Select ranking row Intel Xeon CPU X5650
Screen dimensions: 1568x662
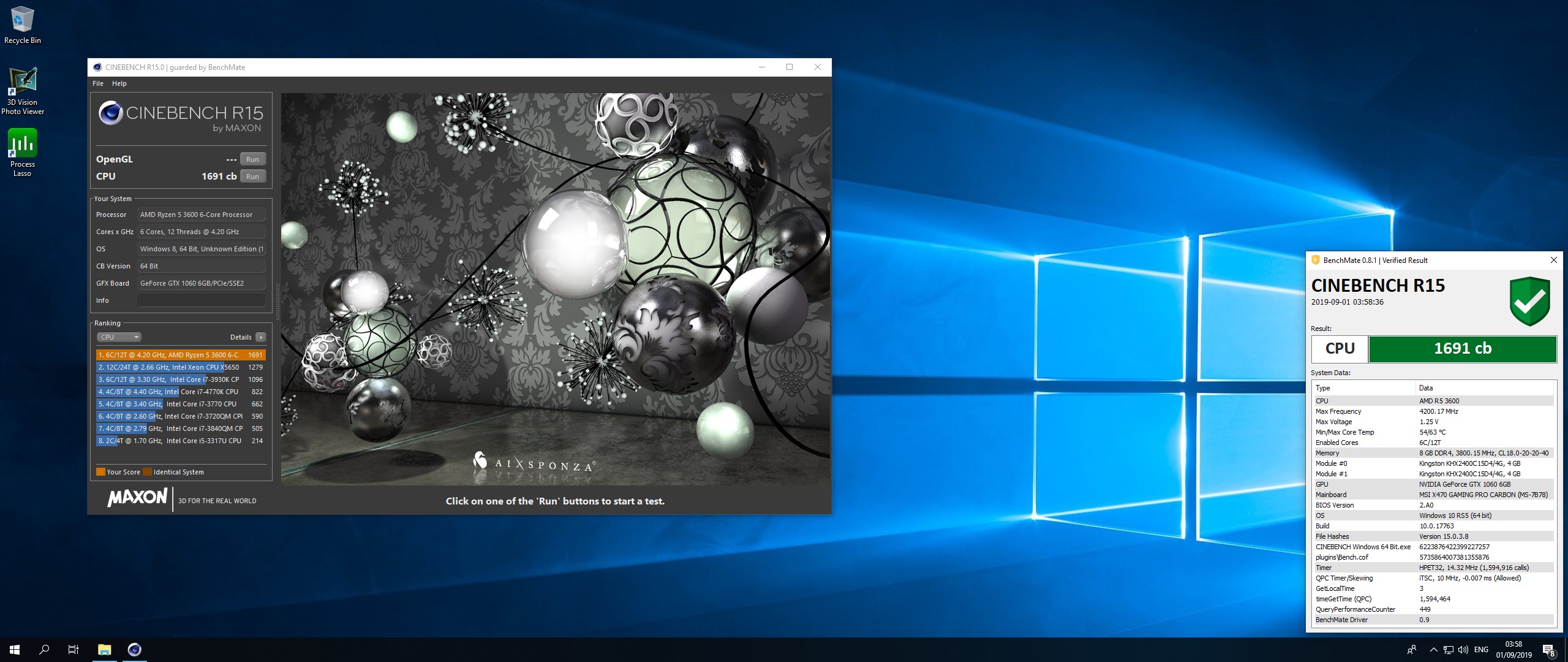(x=181, y=367)
